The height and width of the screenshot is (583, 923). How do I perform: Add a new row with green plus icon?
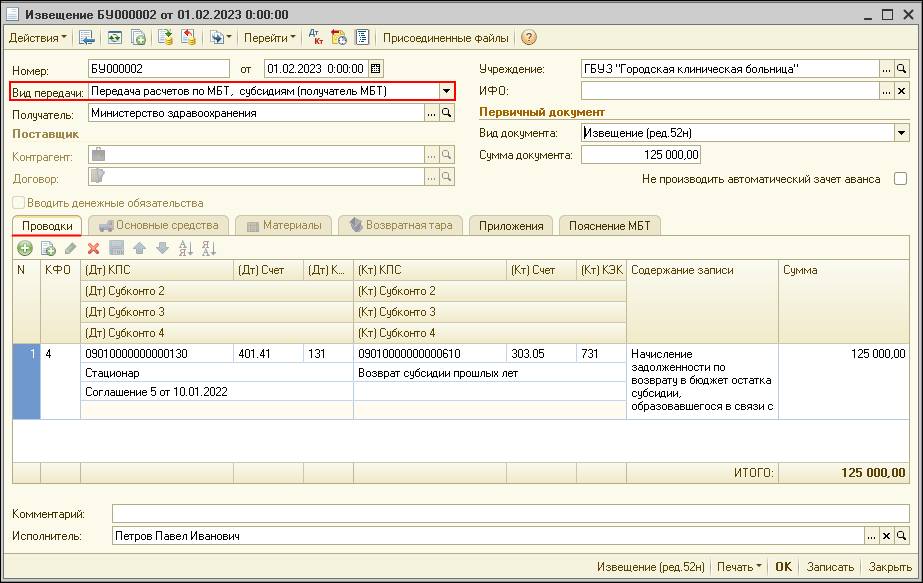[25, 249]
